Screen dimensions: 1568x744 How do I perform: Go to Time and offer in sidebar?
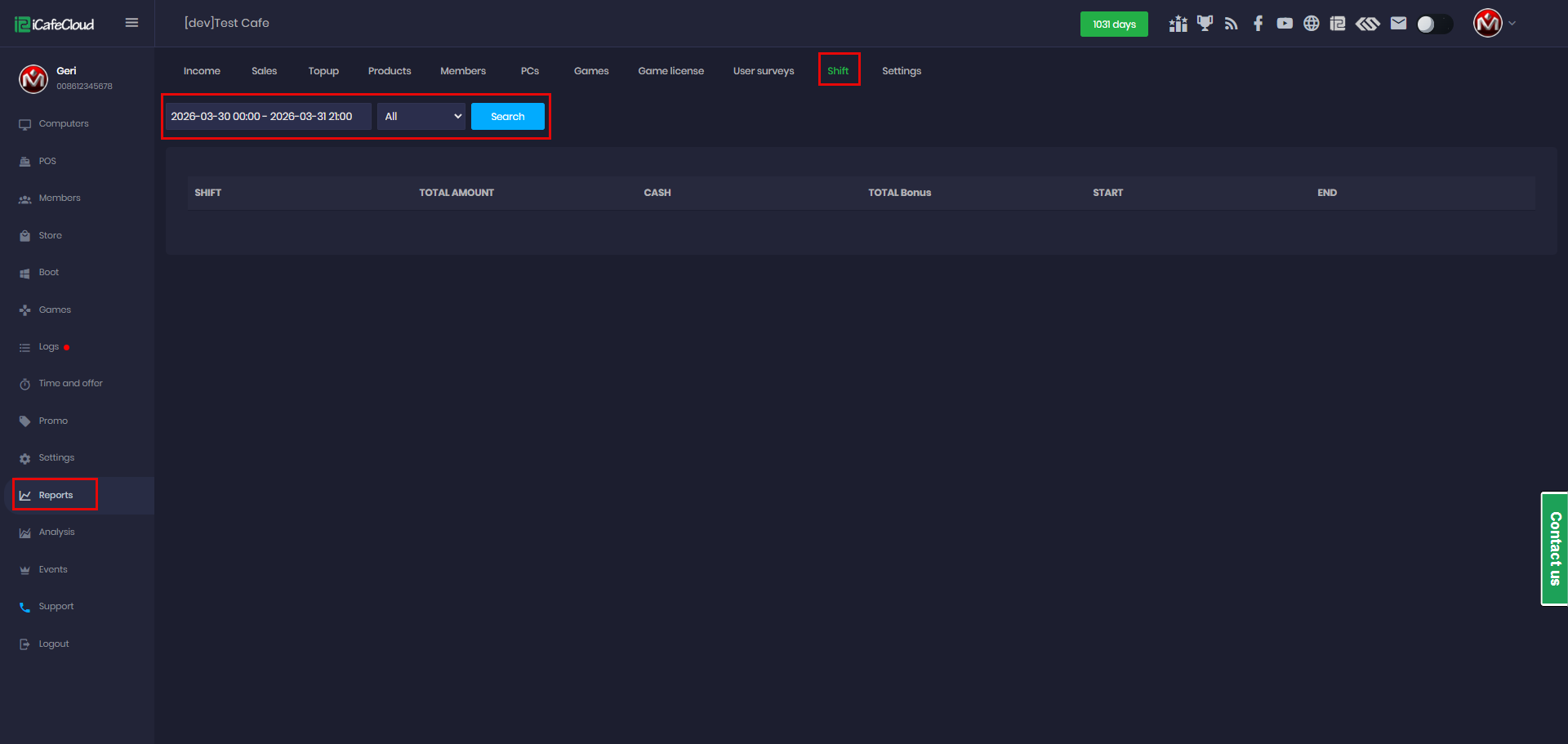pos(70,384)
